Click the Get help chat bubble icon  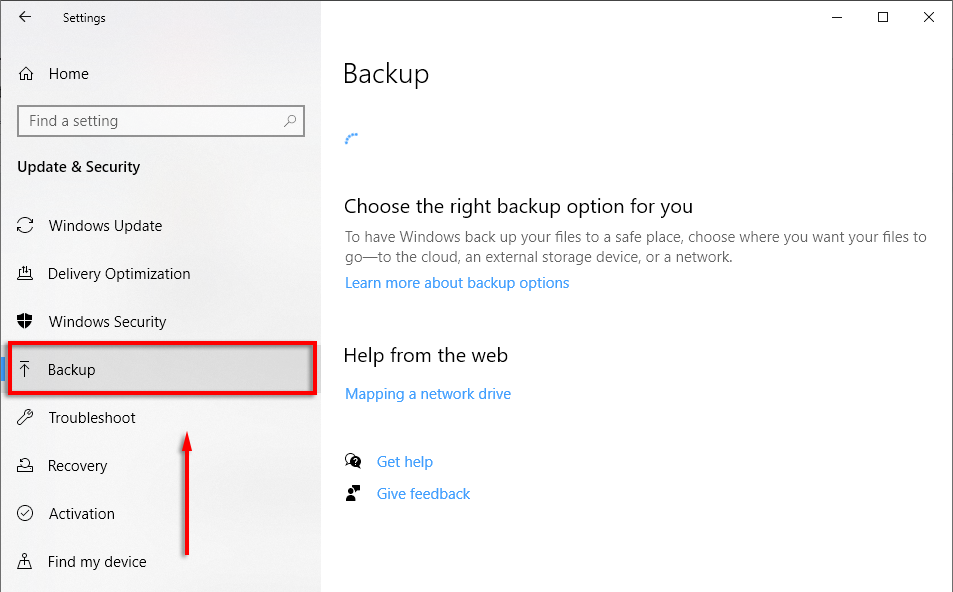click(x=353, y=461)
